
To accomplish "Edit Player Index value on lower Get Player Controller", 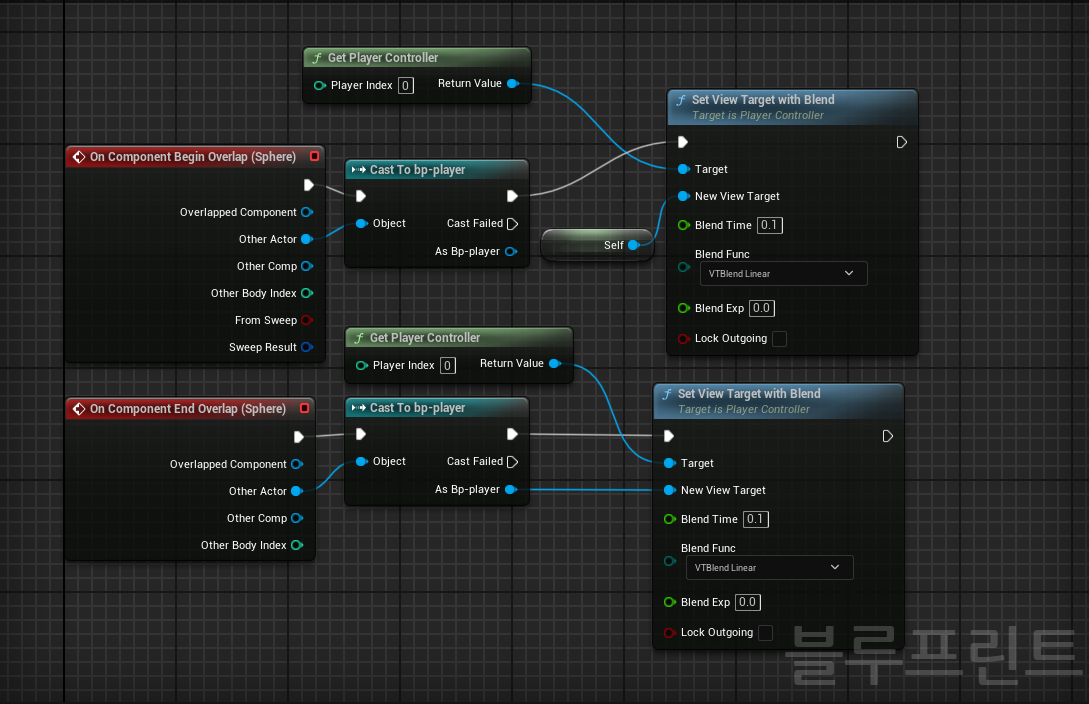I will [448, 365].
